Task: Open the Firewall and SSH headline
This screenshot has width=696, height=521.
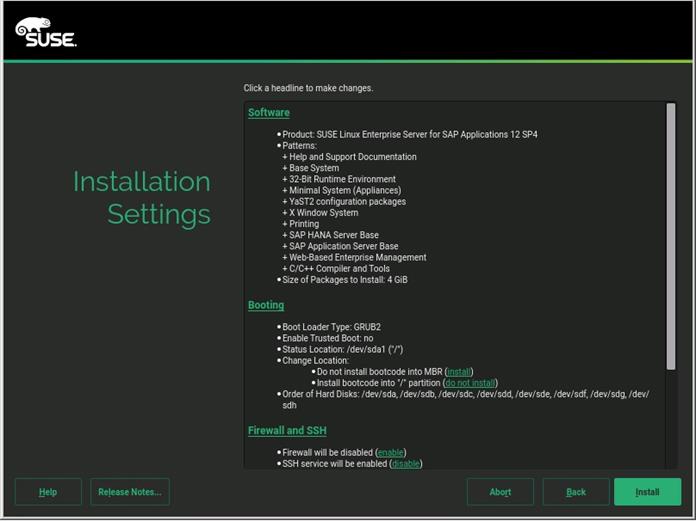Action: tap(287, 430)
